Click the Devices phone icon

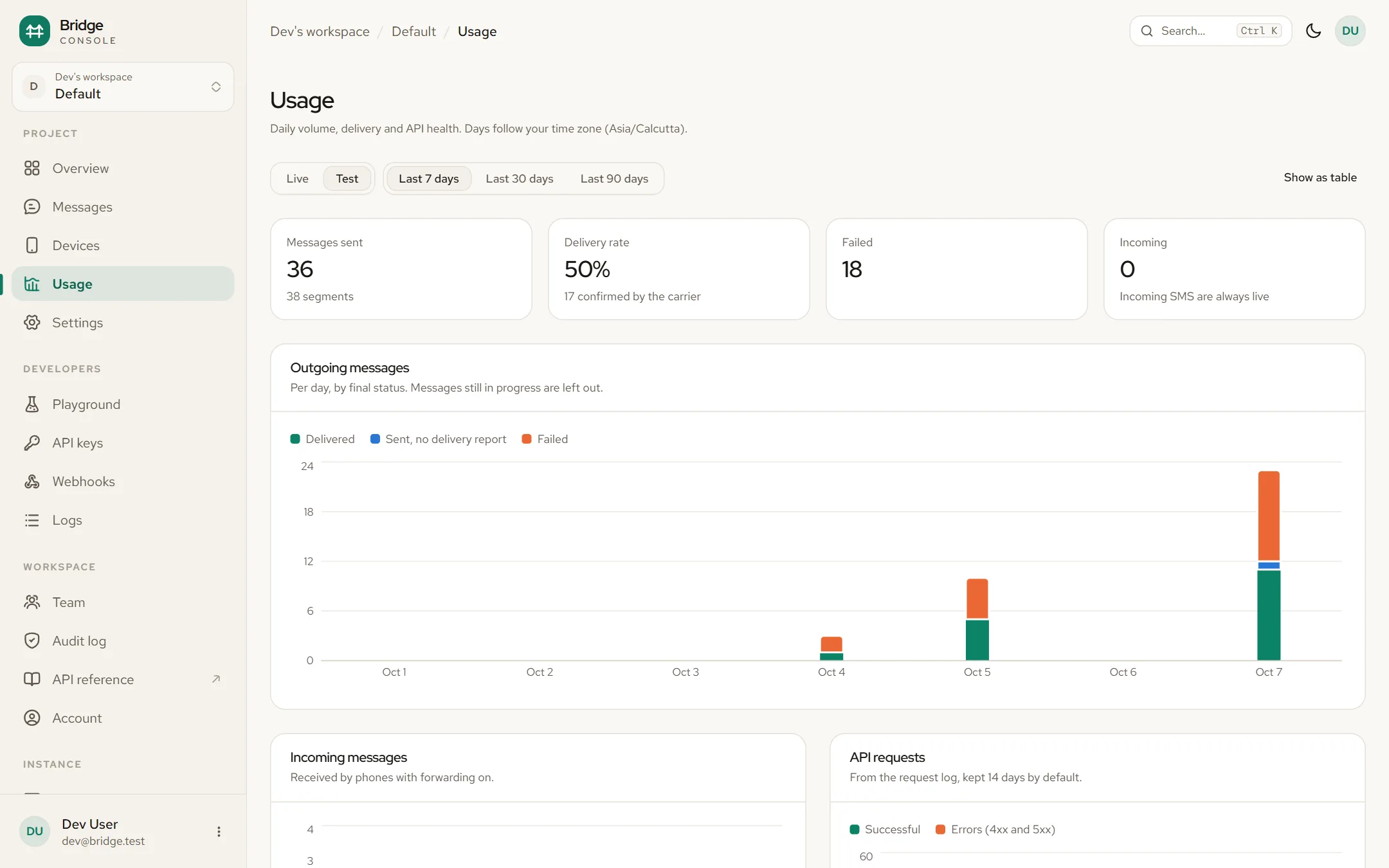click(x=32, y=246)
